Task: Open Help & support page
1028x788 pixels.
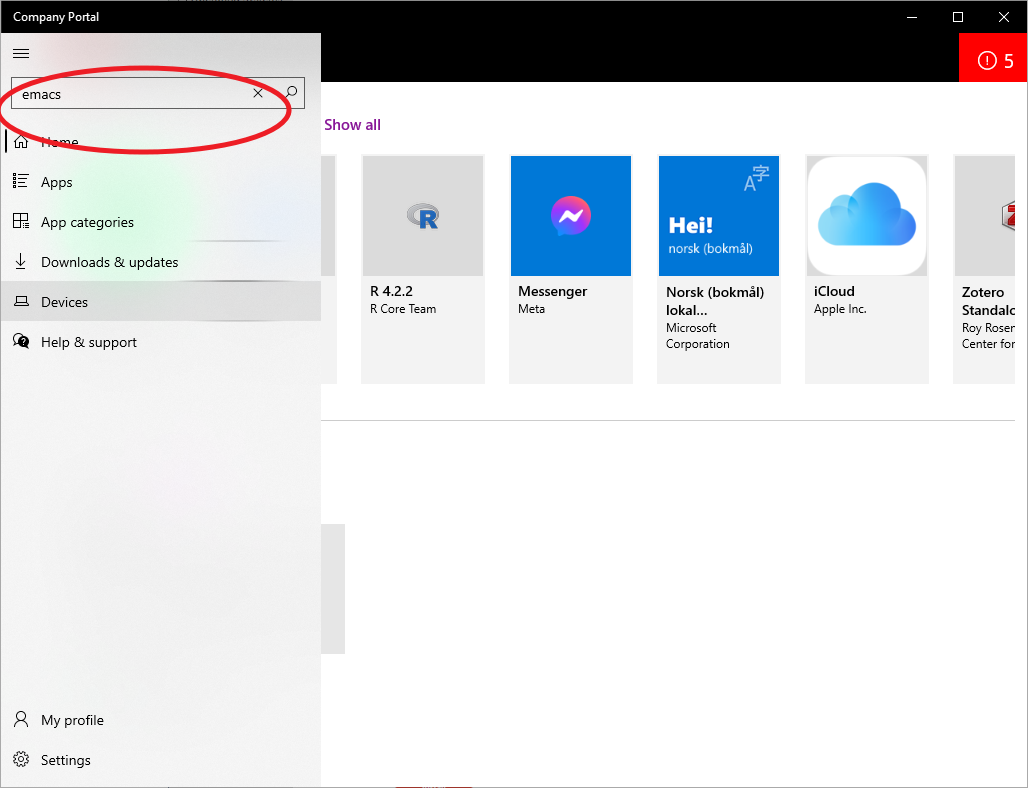Action: pyautogui.click(x=161, y=342)
